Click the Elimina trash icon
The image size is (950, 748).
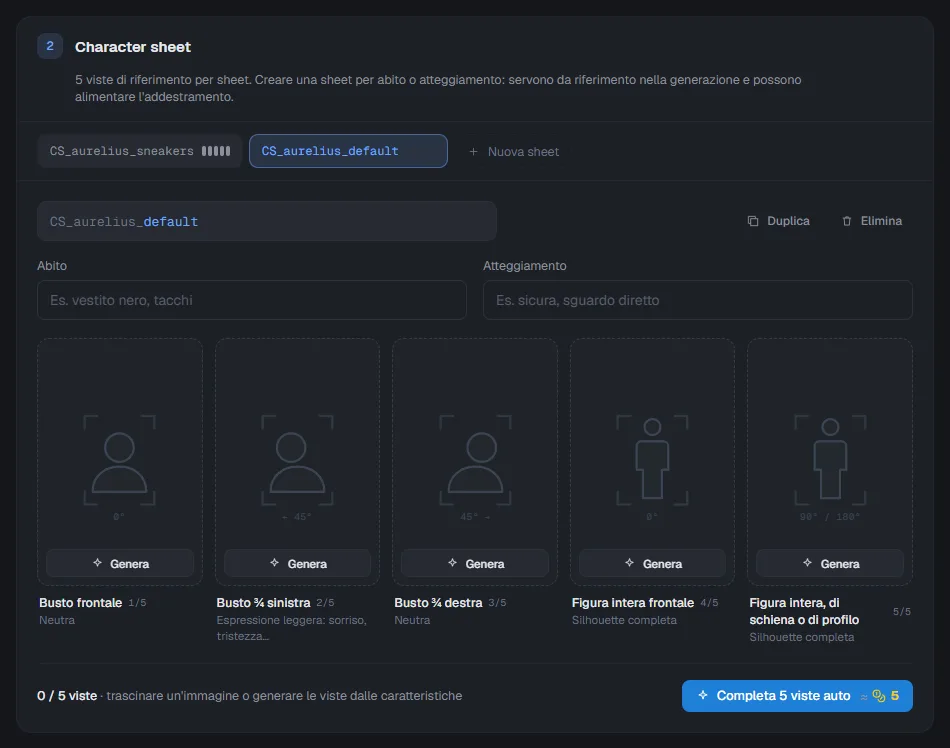click(x=847, y=221)
